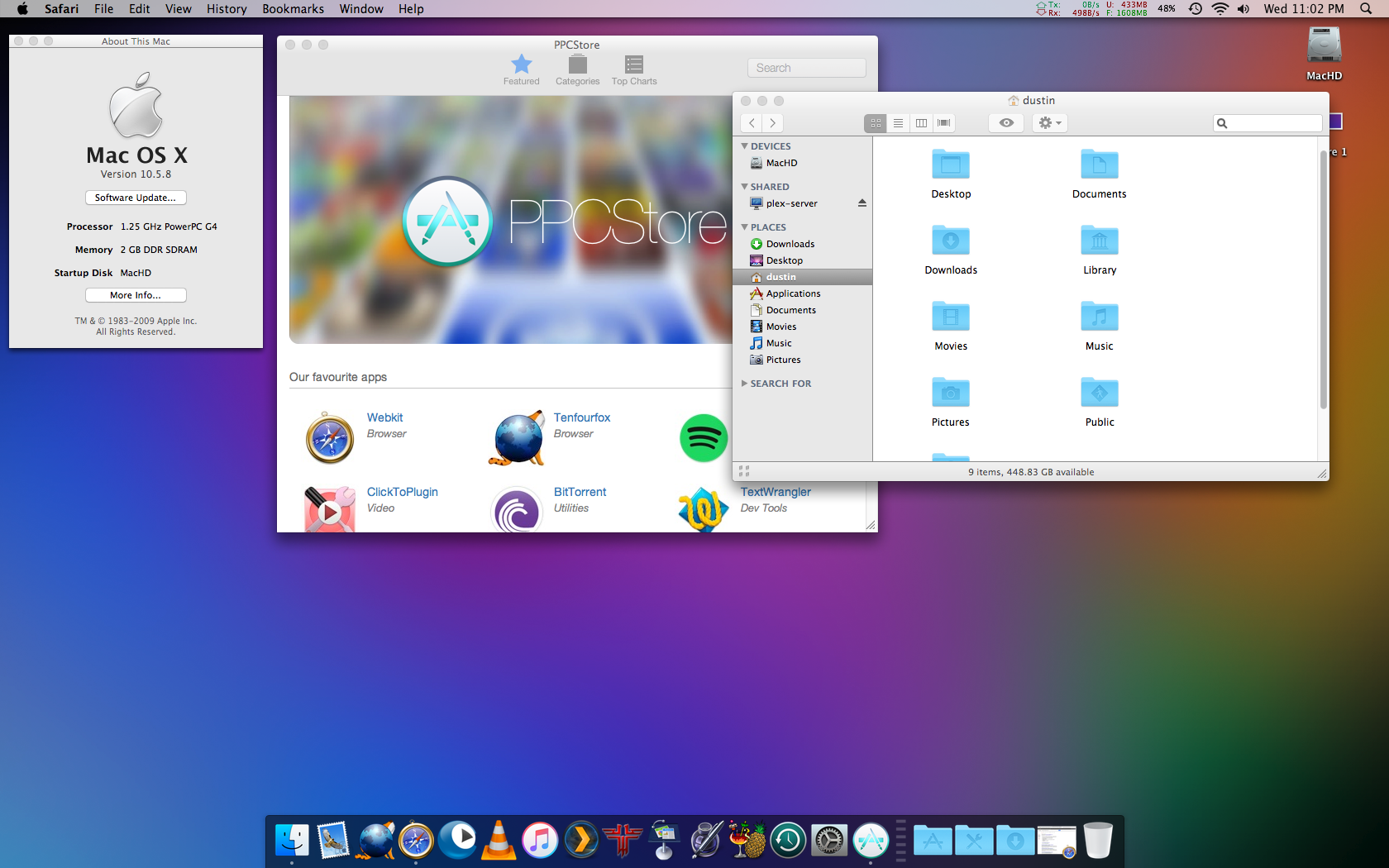The height and width of the screenshot is (868, 1389).
Task: Click Software Update in About This Mac
Action: pyautogui.click(x=136, y=198)
